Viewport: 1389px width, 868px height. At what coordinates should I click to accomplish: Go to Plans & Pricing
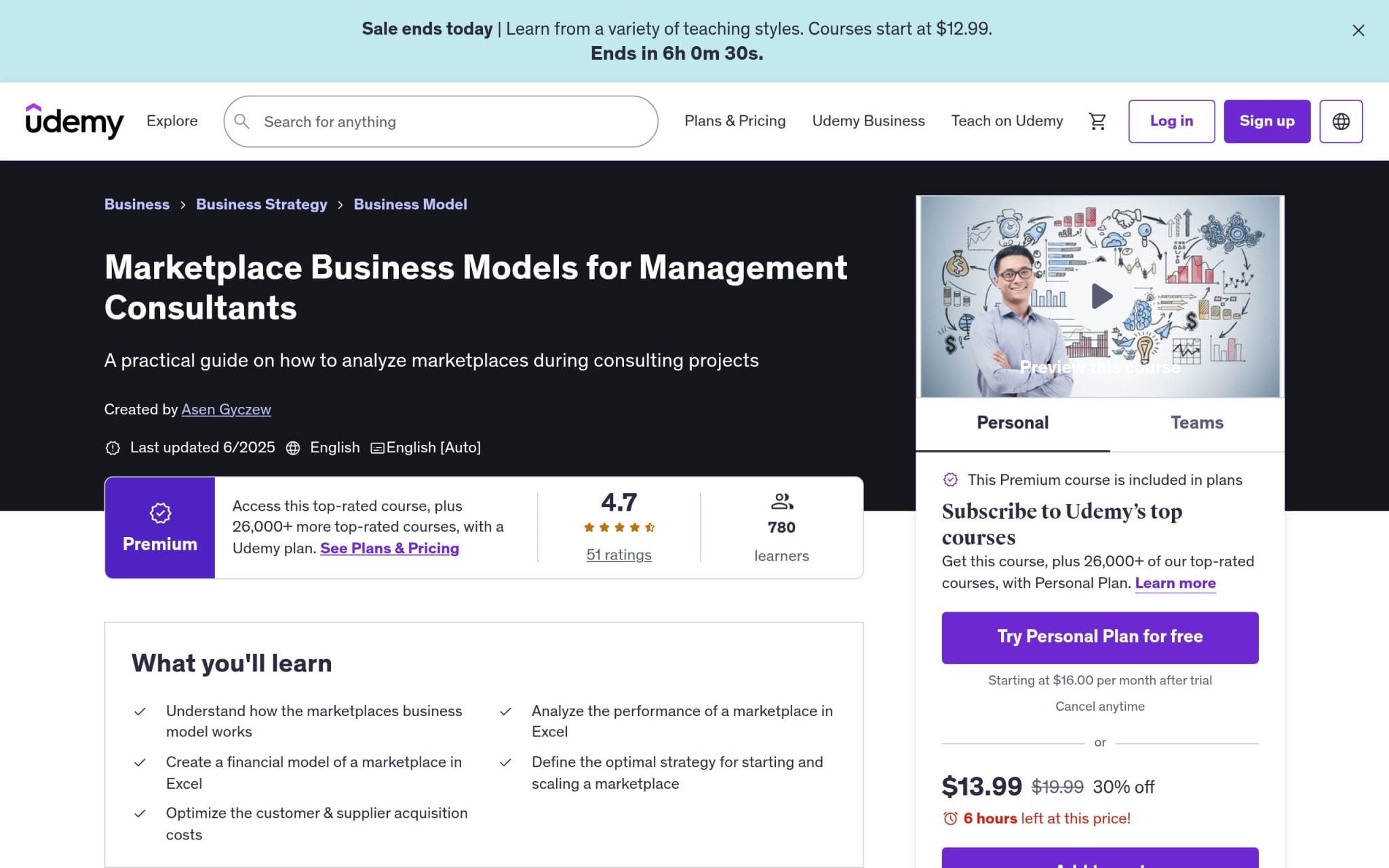click(735, 121)
